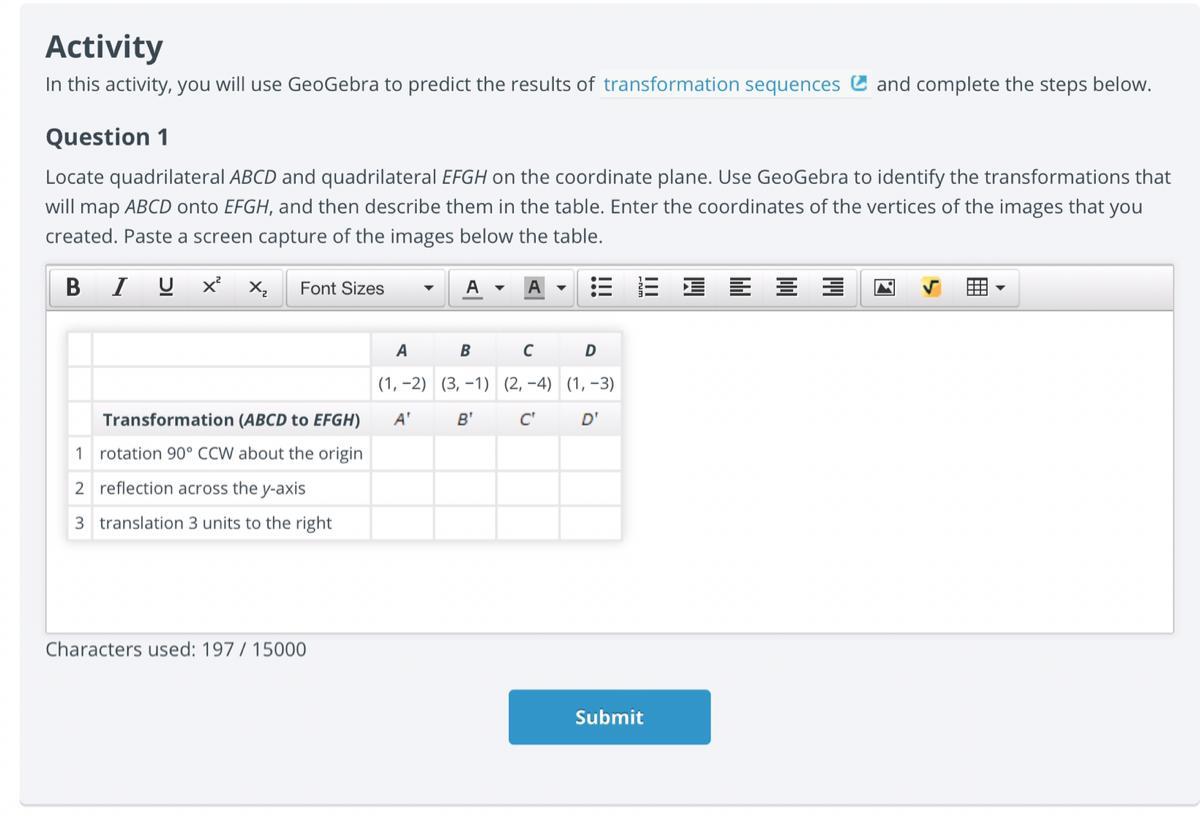The height and width of the screenshot is (817, 1200).
Task: Toggle italic formatting
Action: [x=120, y=288]
